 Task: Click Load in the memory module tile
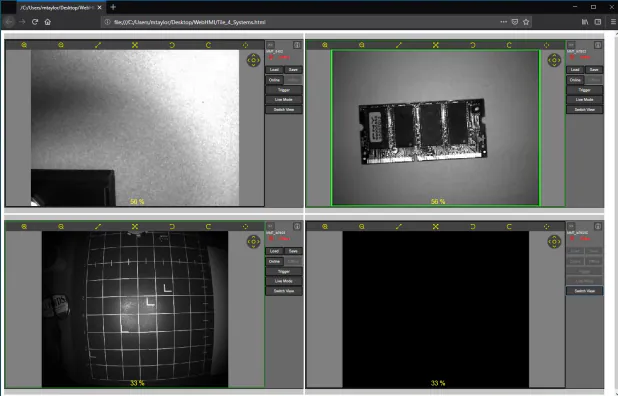[575, 70]
